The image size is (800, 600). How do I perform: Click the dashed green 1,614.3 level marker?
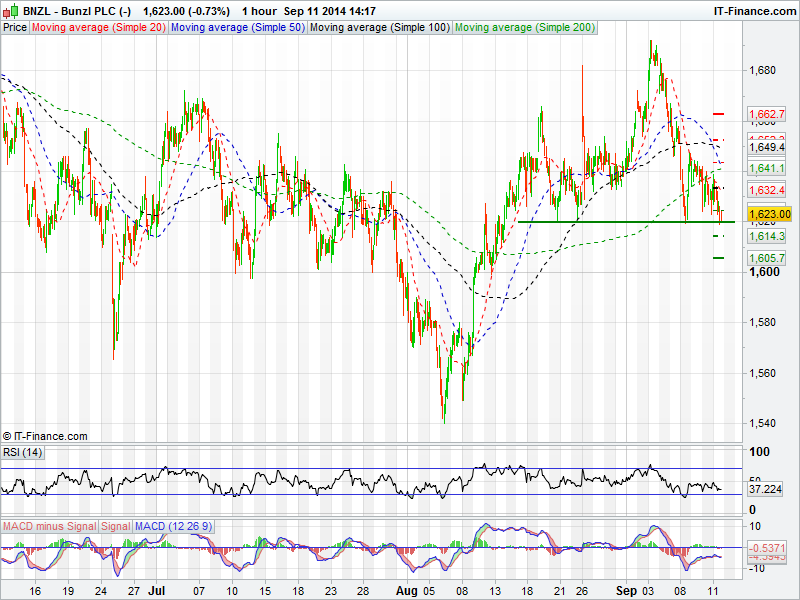(x=718, y=236)
